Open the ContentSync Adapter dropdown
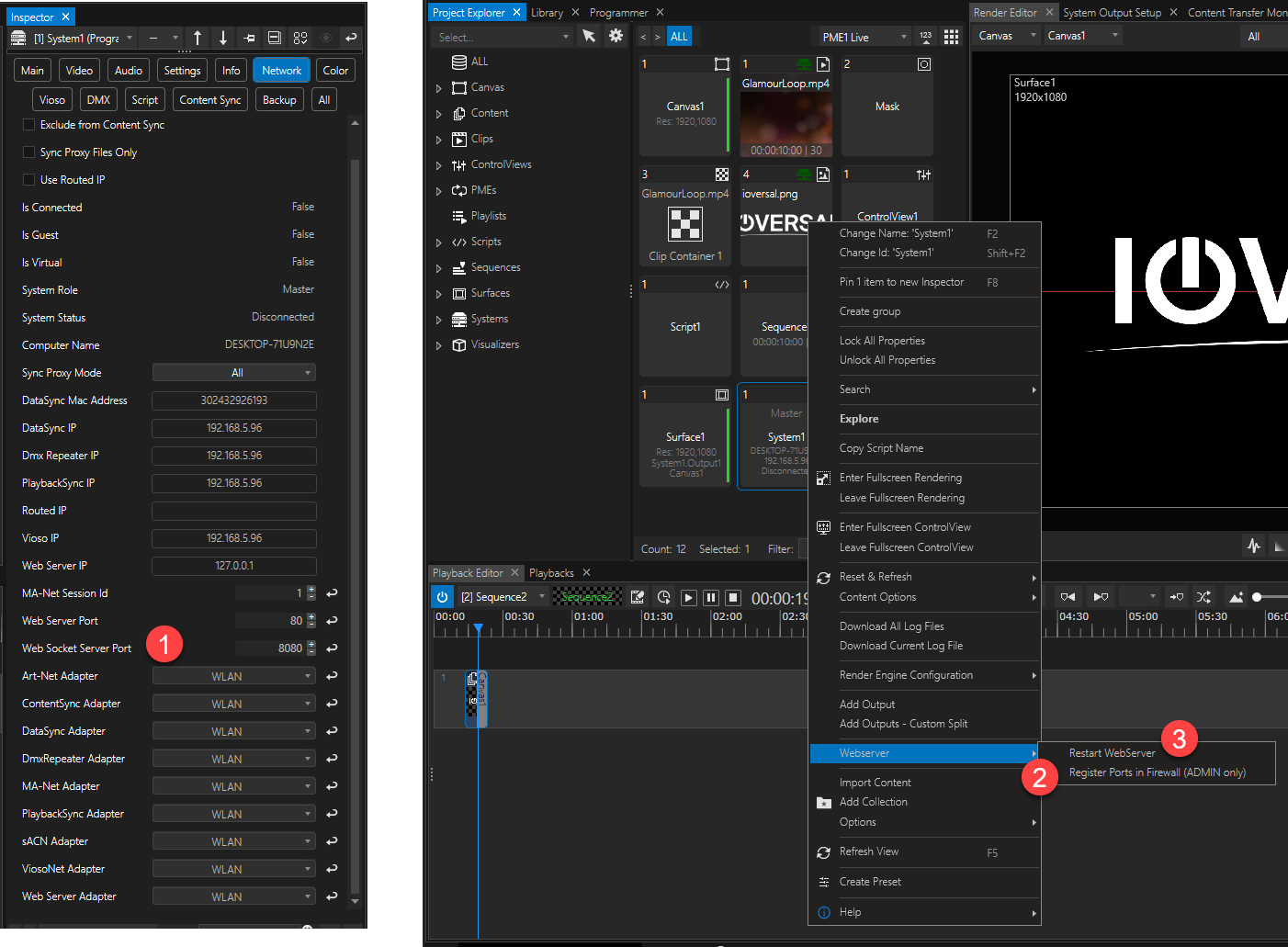1288x947 pixels. coord(234,704)
